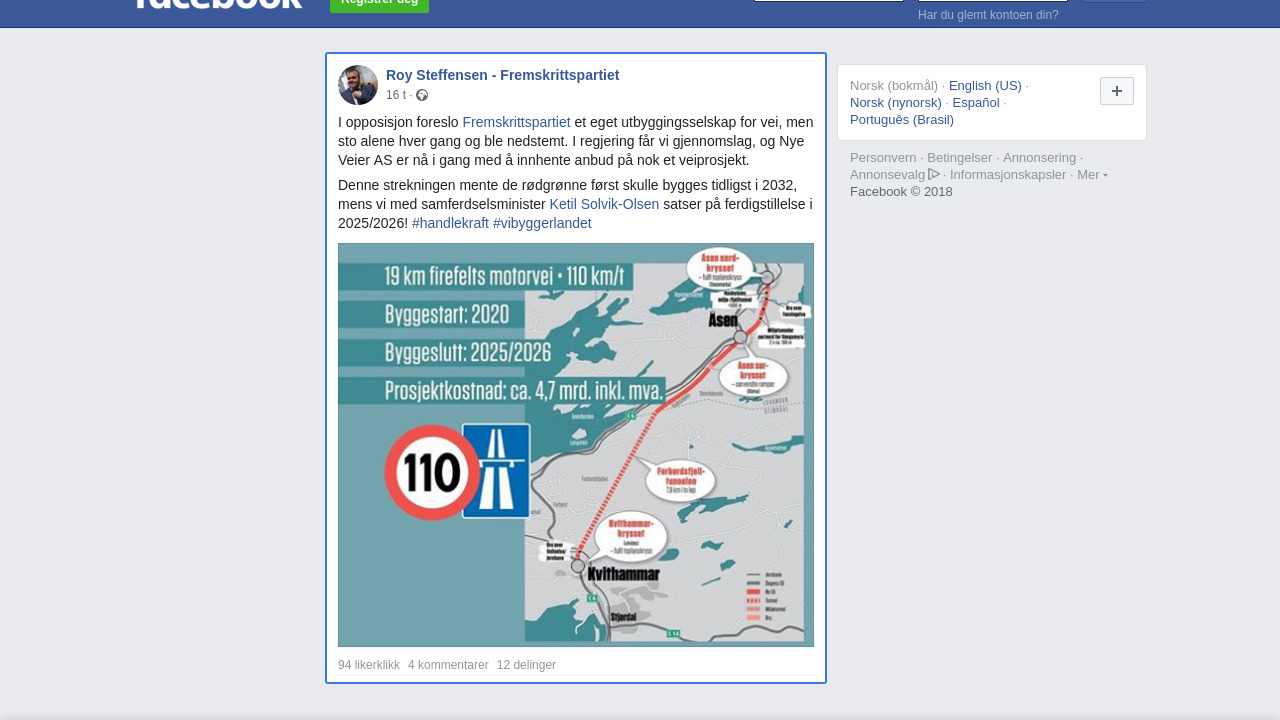View the 12 delinger shares

526,665
